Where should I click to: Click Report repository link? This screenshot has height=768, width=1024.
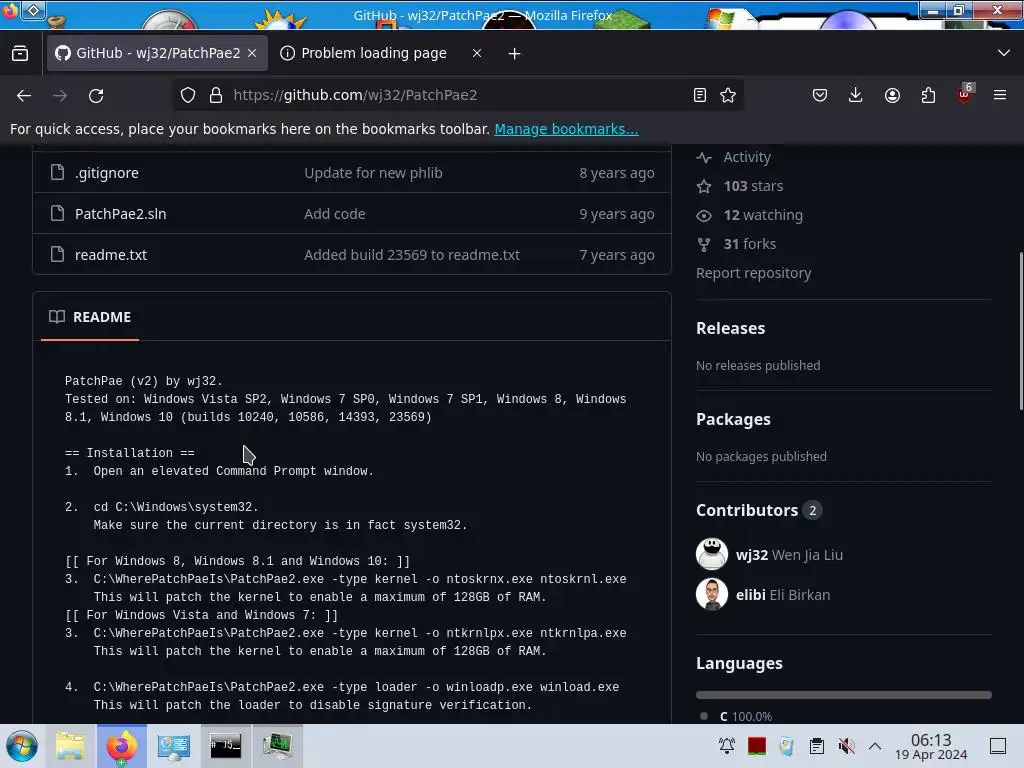(x=753, y=273)
